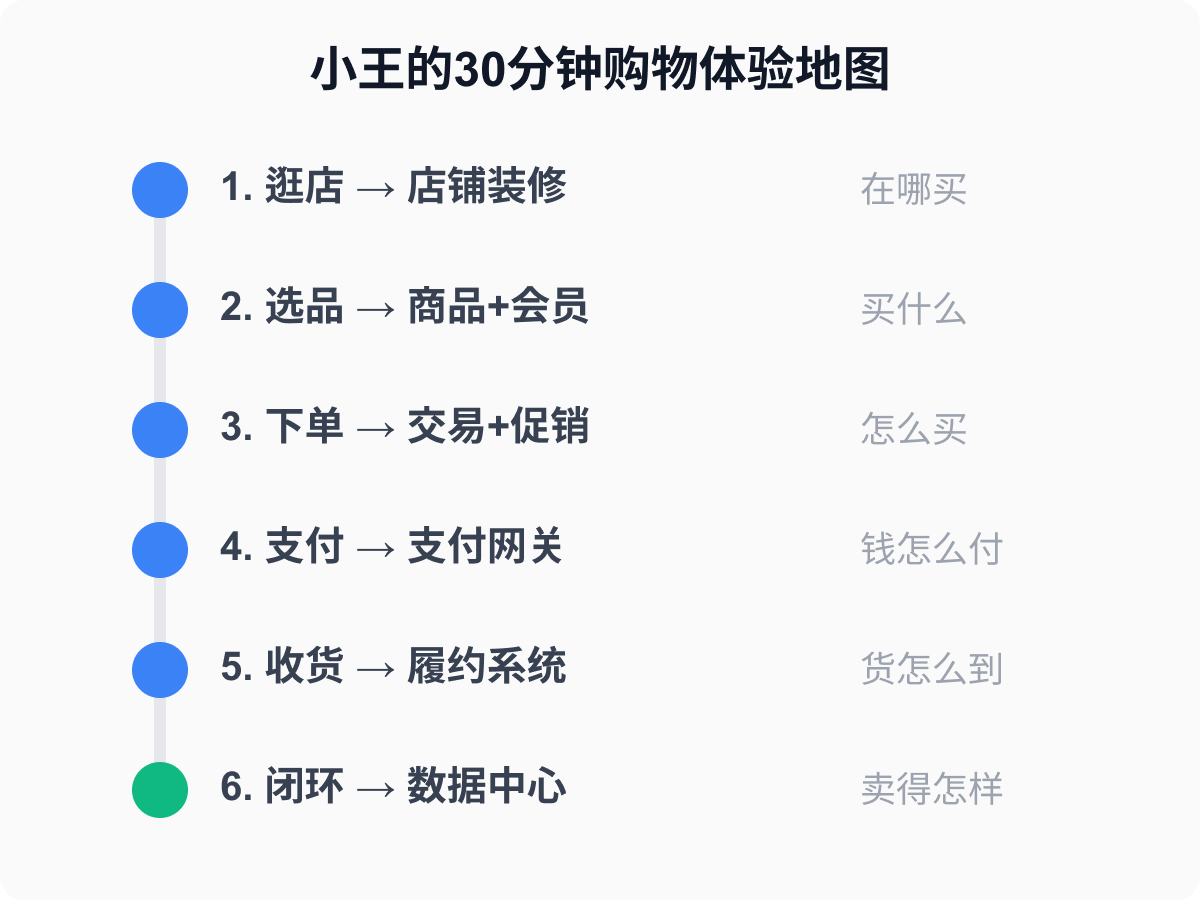Image resolution: width=1200 pixels, height=900 pixels.
Task: Open step 4. 支付 → 支付网关
Action: [x=391, y=548]
